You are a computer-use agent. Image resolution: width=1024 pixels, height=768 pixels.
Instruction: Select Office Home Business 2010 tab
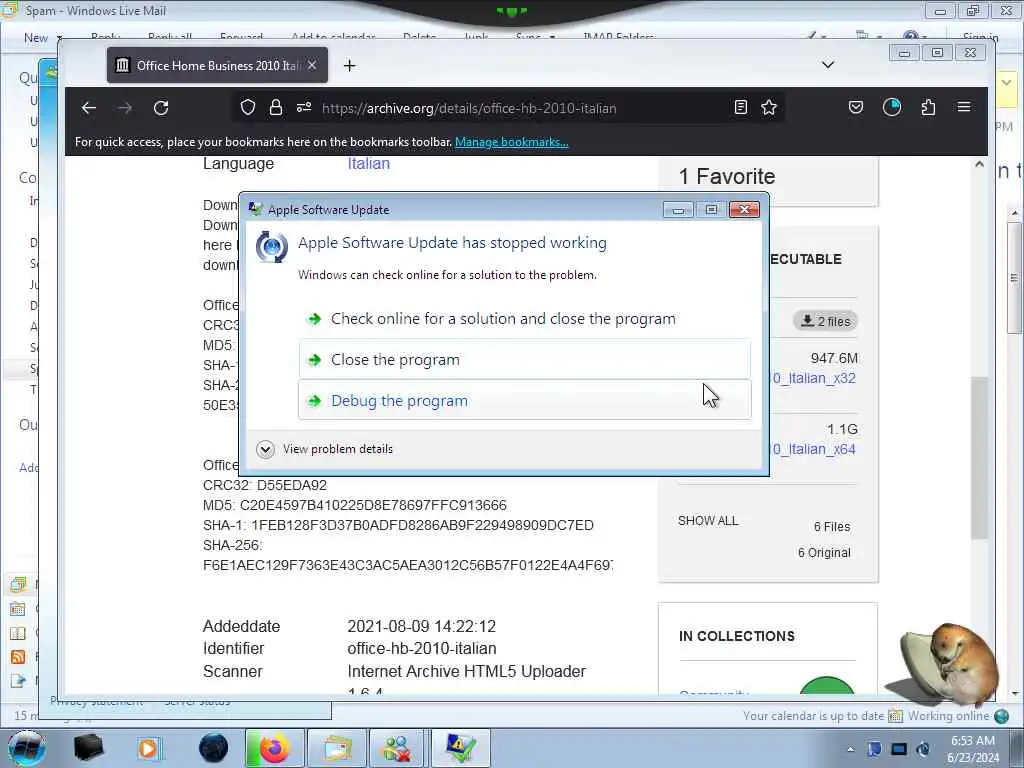point(217,65)
